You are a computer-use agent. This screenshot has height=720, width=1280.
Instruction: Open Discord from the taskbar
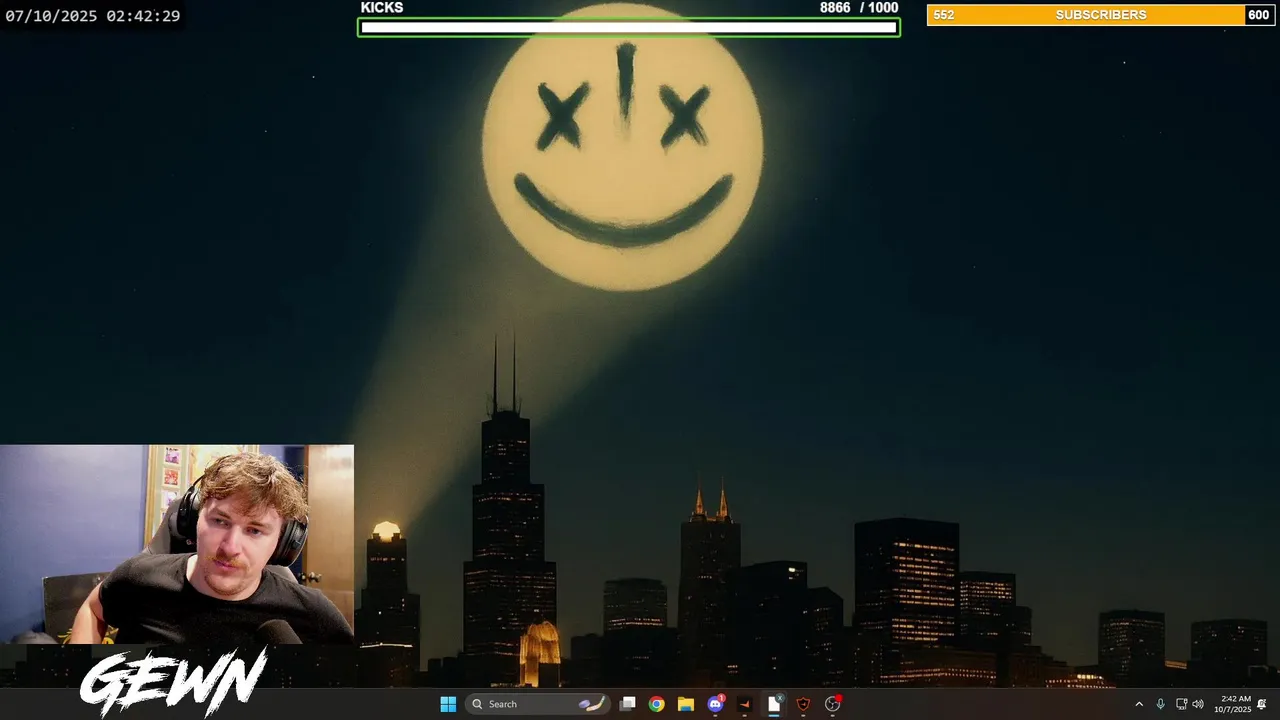(x=715, y=704)
